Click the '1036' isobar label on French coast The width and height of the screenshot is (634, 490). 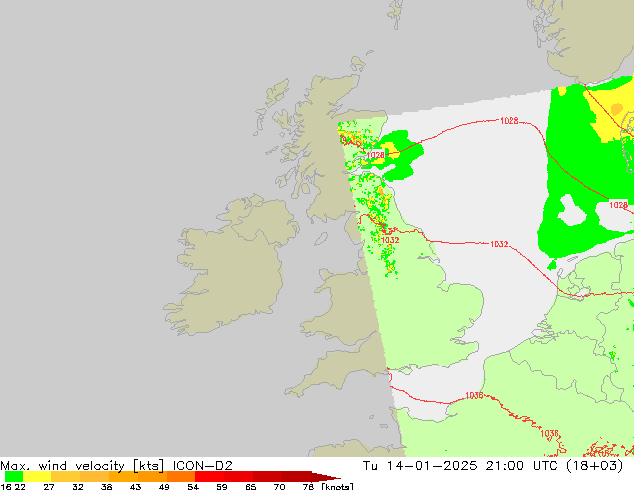click(x=474, y=395)
